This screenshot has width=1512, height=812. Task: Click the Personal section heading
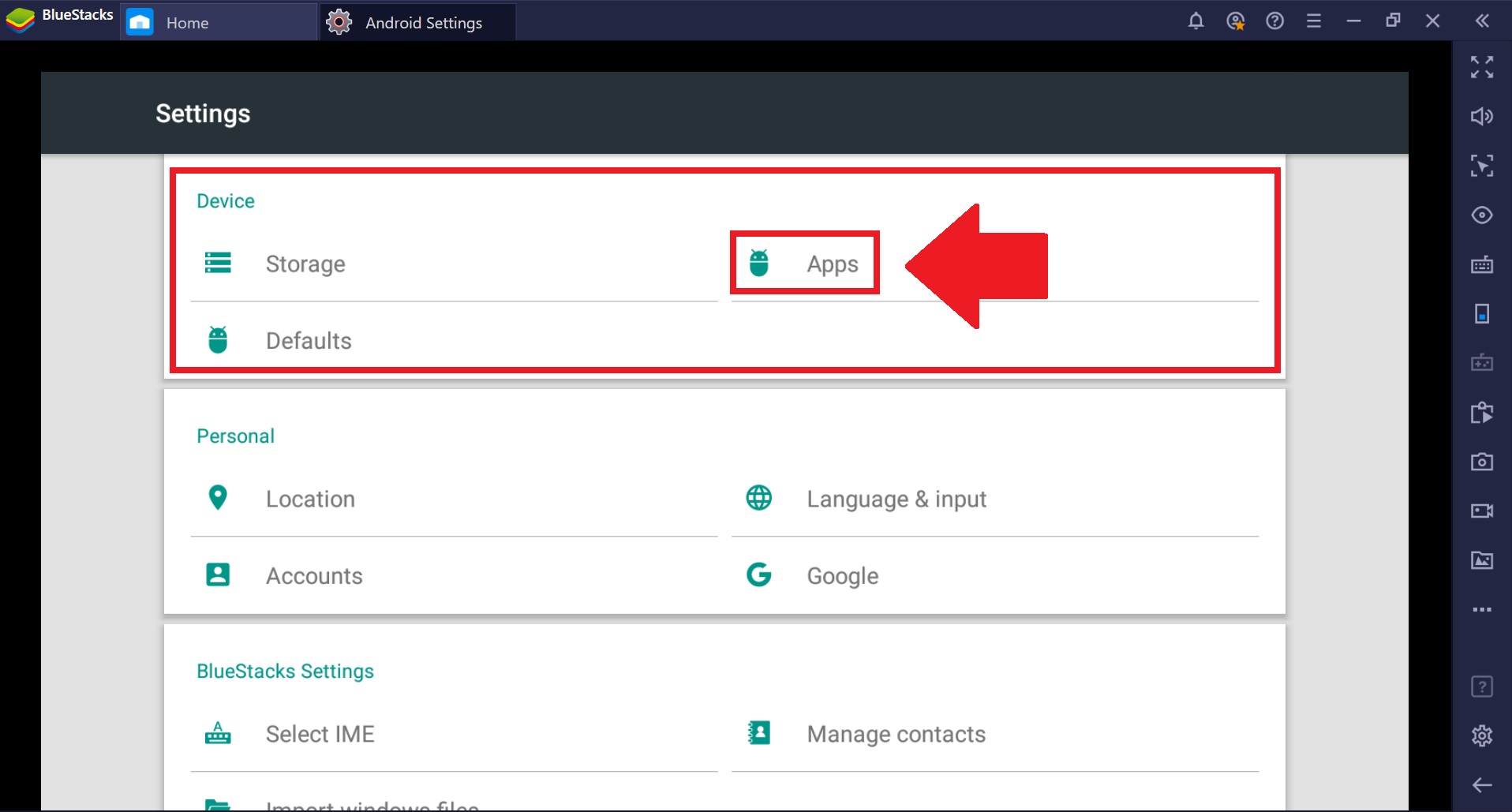pos(236,436)
